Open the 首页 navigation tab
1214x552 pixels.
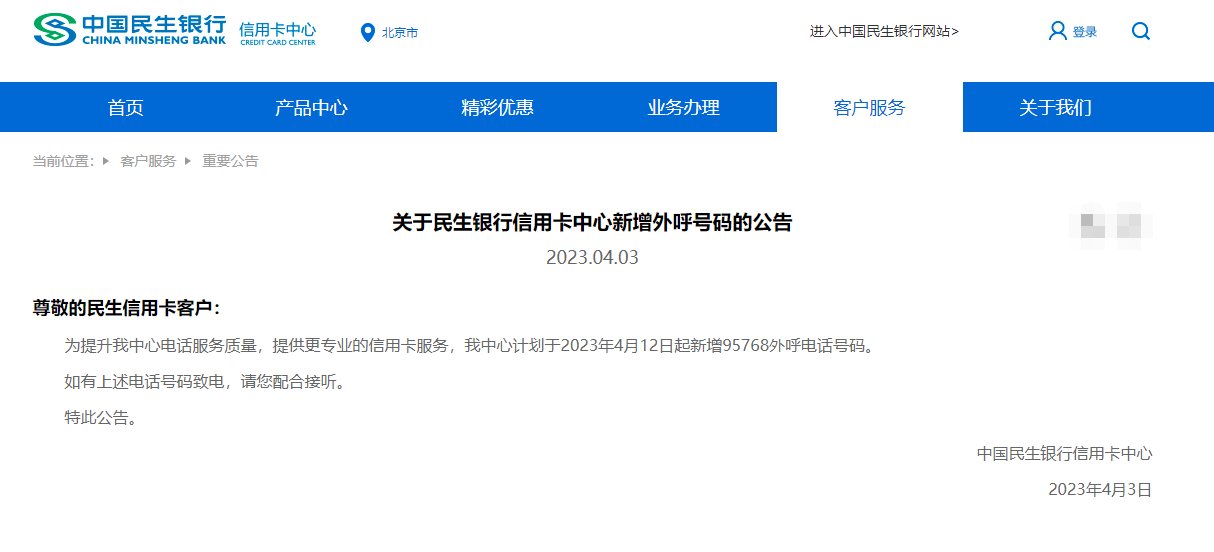coord(126,108)
